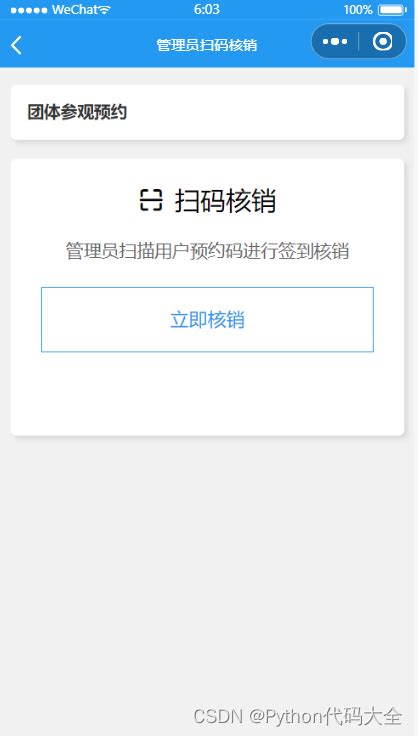Tap the scan frame icon beside 扫码核销
The image size is (418, 736).
(151, 200)
